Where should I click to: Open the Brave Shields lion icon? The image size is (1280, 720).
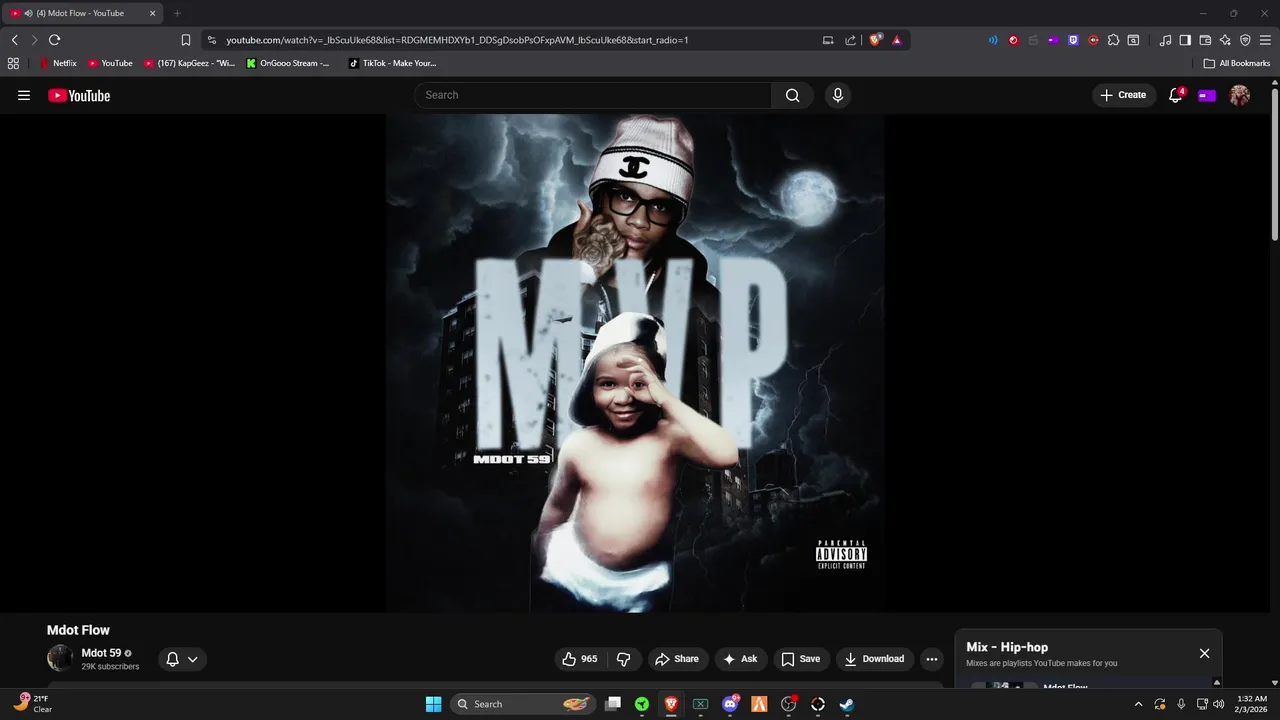(x=875, y=40)
